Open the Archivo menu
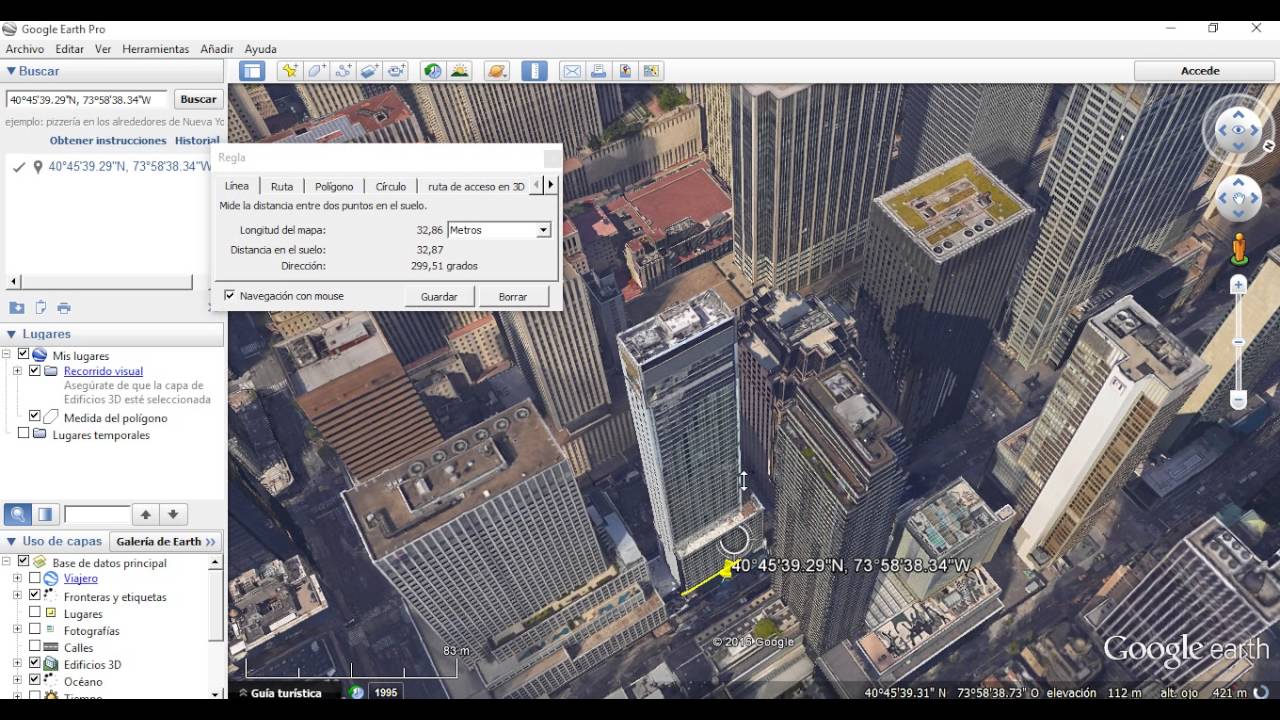 [25, 49]
